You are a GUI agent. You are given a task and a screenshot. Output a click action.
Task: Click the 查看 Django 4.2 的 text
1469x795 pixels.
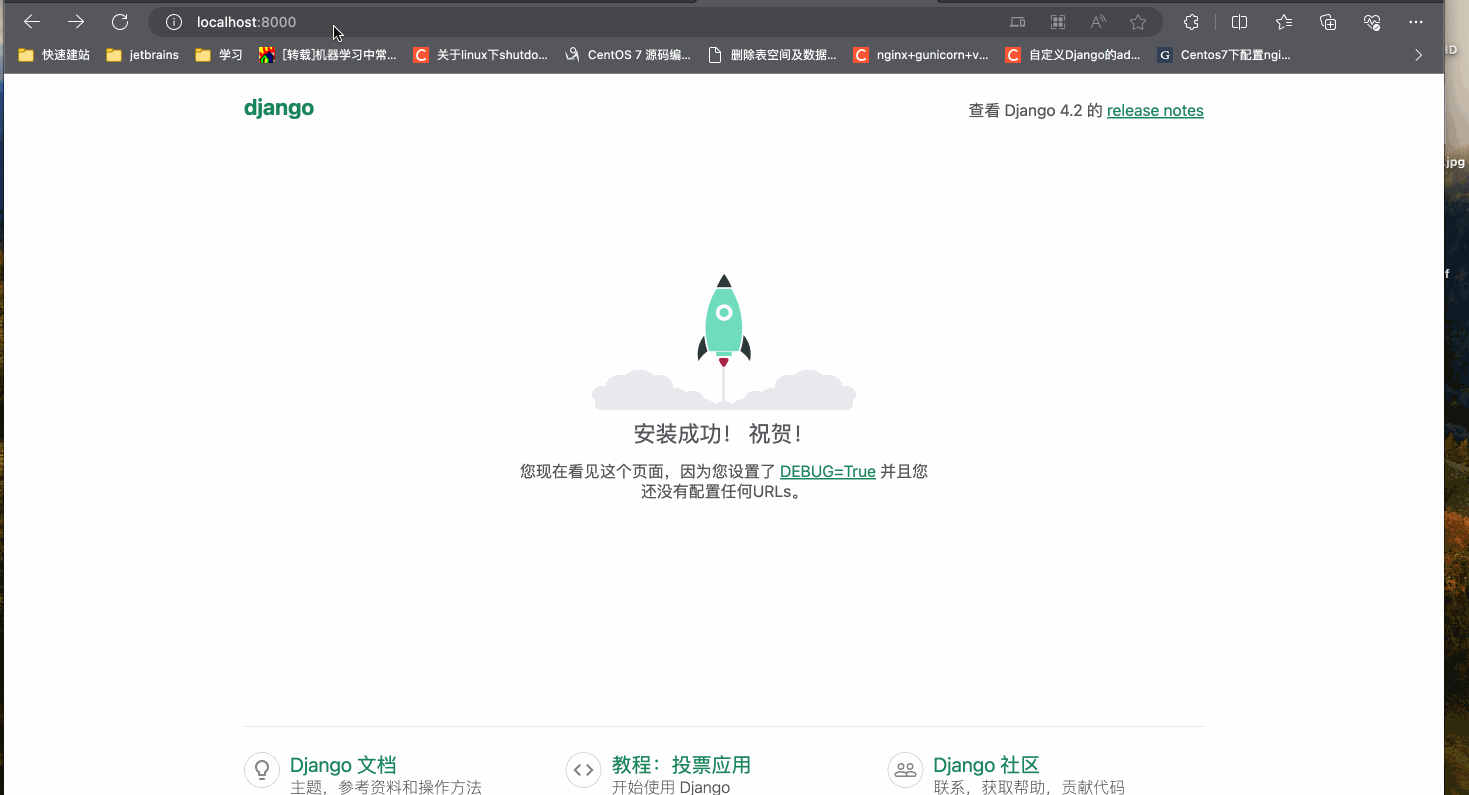1035,111
